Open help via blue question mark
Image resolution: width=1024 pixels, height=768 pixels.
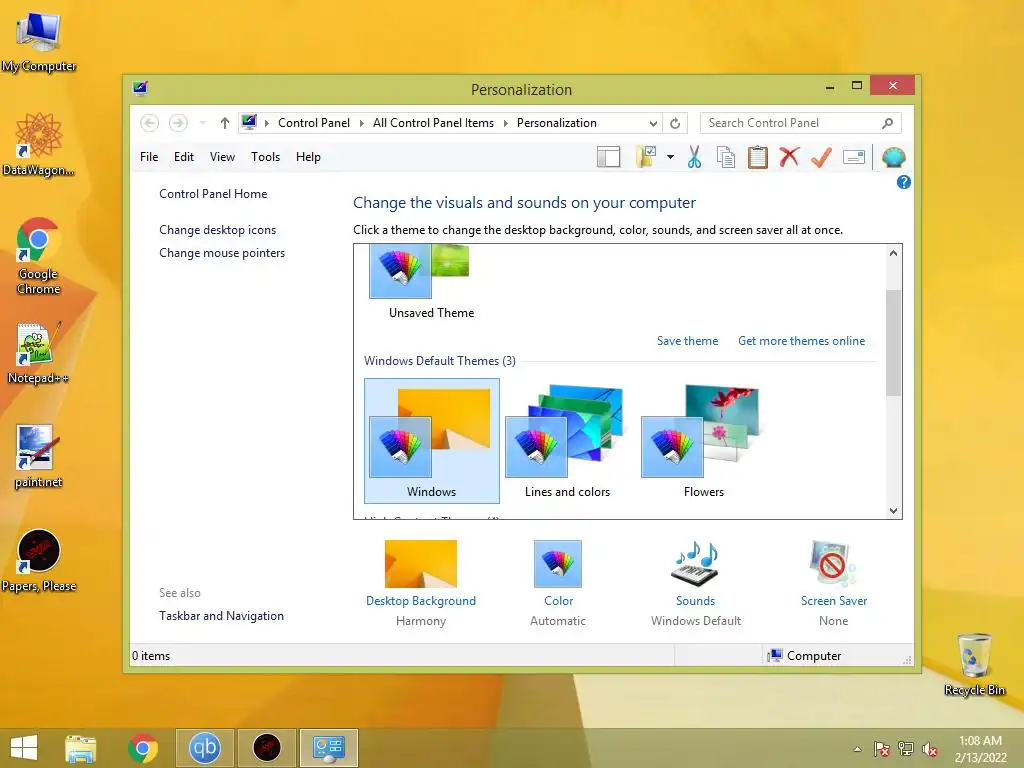click(x=903, y=182)
